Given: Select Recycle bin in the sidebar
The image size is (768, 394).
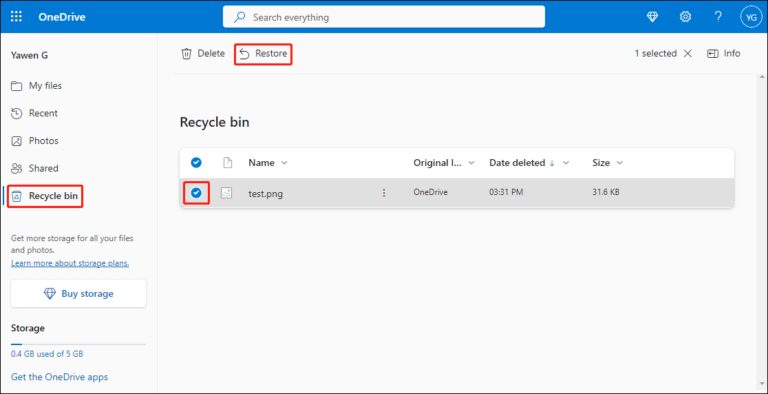Looking at the screenshot, I should (x=45, y=196).
